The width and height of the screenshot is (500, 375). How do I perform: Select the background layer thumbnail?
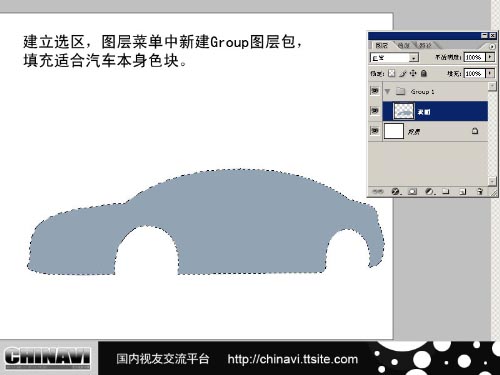click(x=394, y=131)
